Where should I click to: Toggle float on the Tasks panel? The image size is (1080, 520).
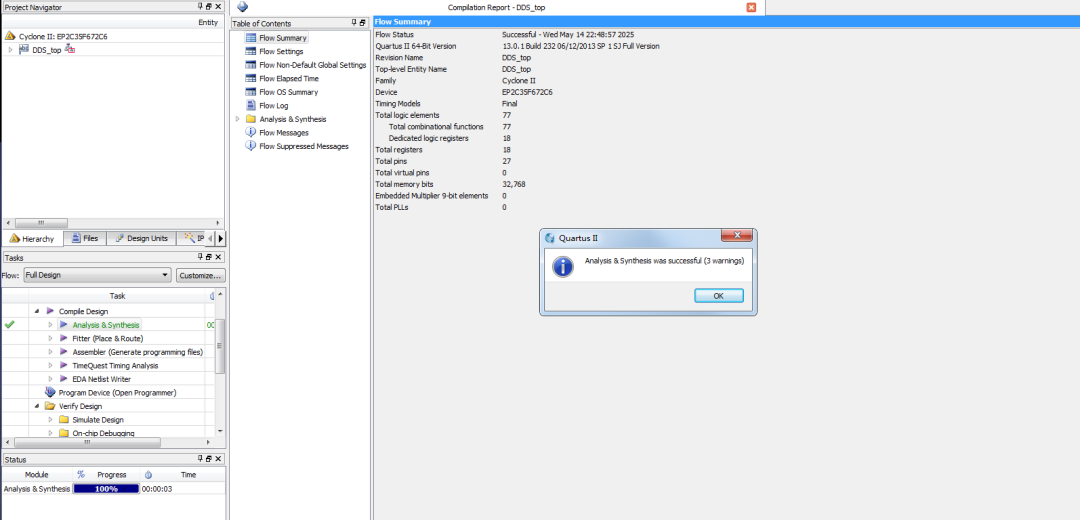(x=208, y=257)
